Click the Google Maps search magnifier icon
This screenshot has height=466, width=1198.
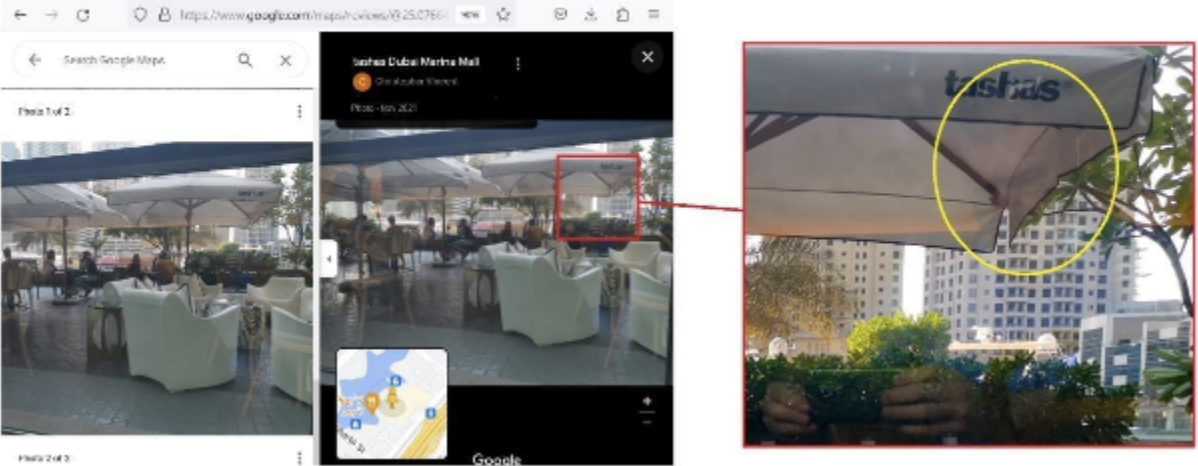click(244, 60)
